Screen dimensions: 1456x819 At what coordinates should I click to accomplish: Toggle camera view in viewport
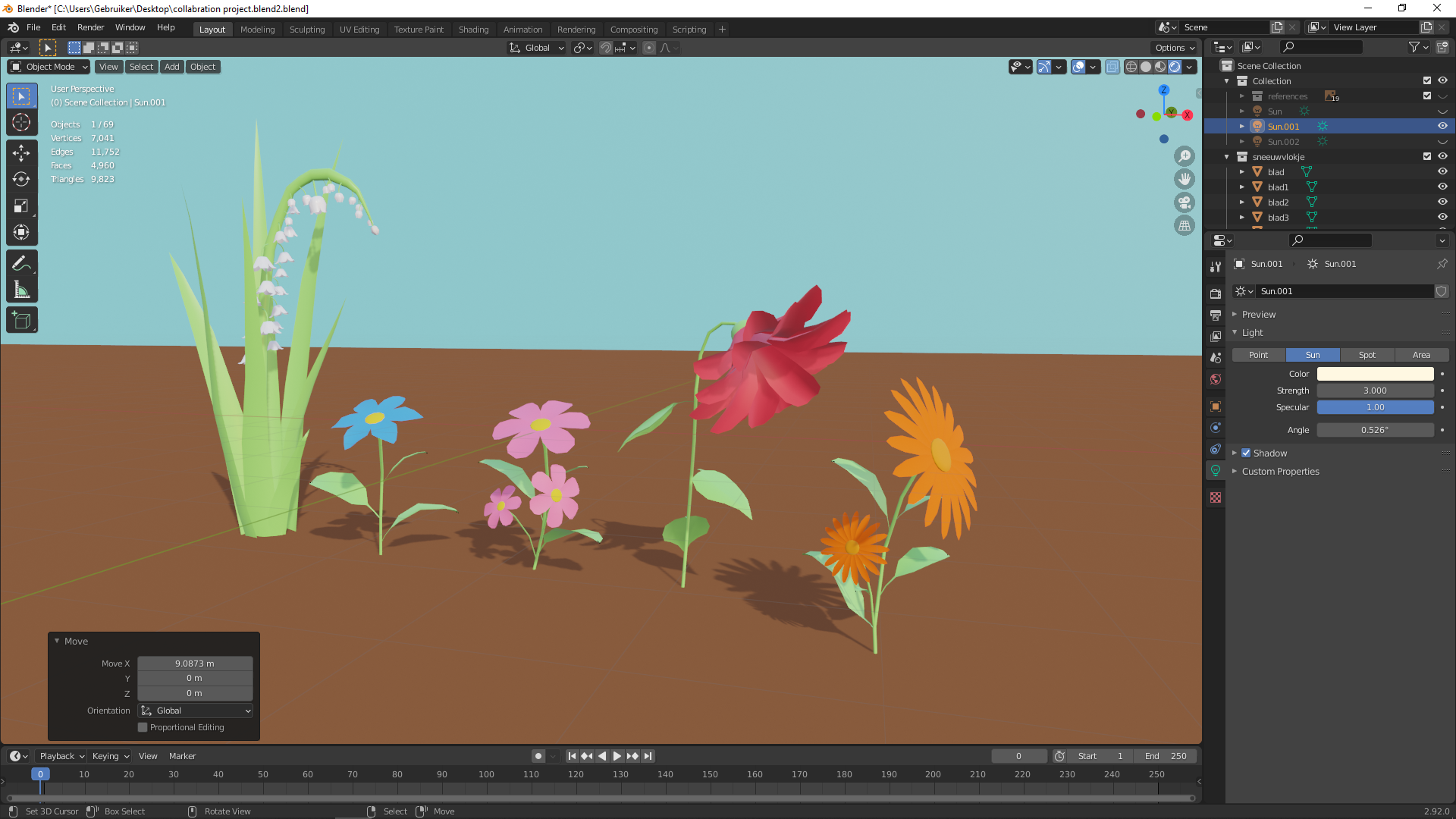(x=1184, y=202)
